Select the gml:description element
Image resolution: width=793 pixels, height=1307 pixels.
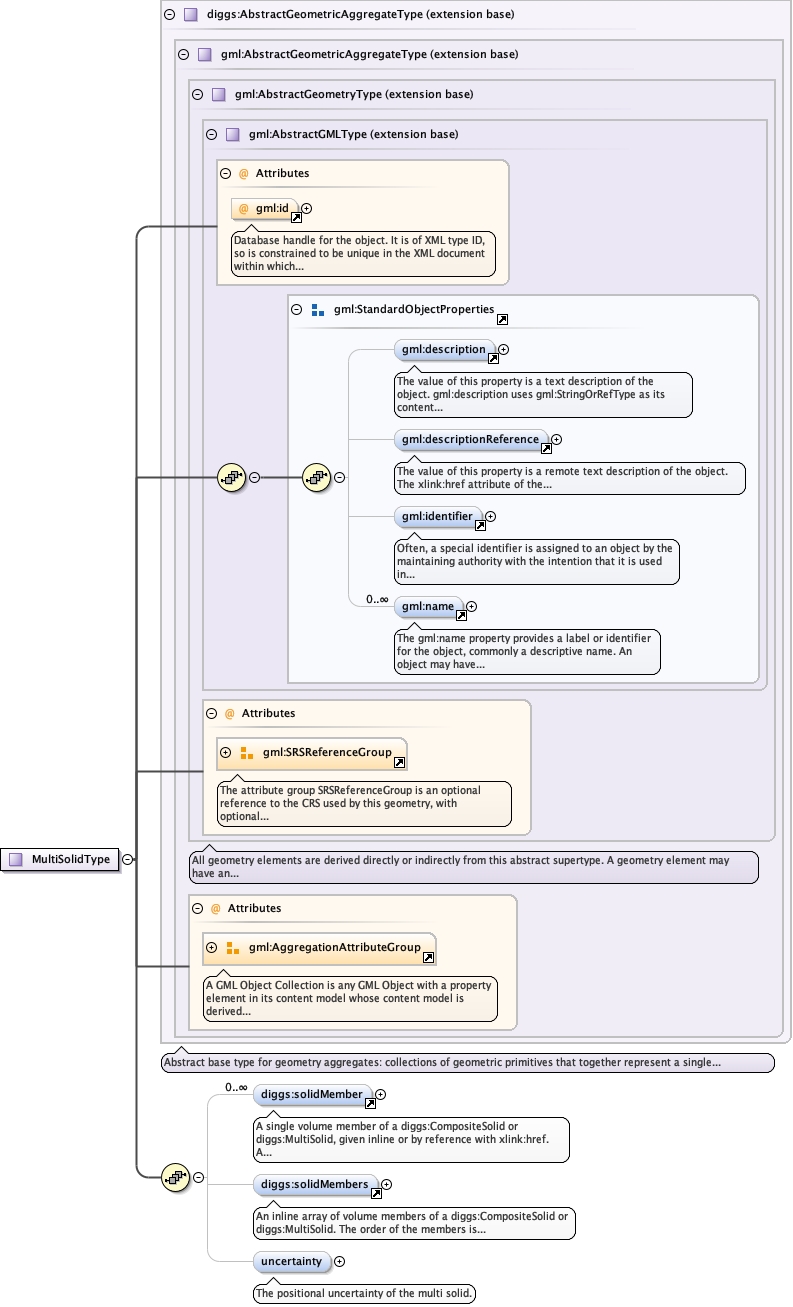click(x=445, y=350)
